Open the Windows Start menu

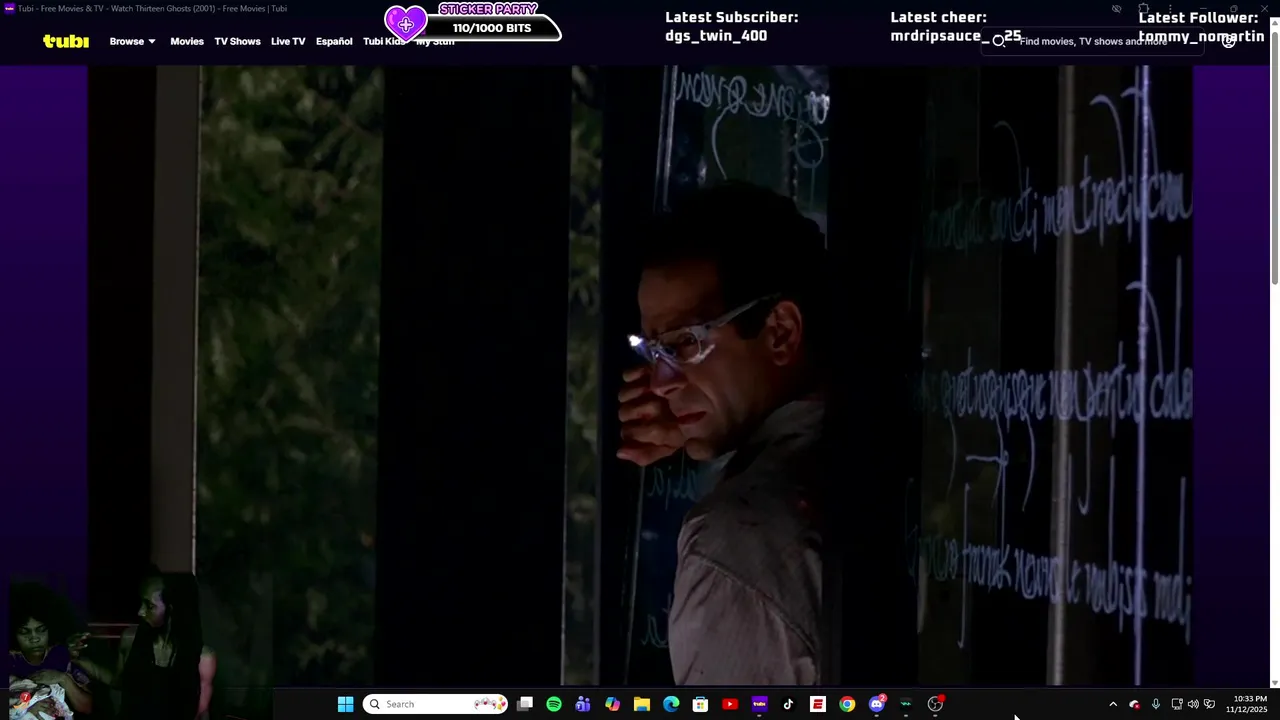click(345, 704)
